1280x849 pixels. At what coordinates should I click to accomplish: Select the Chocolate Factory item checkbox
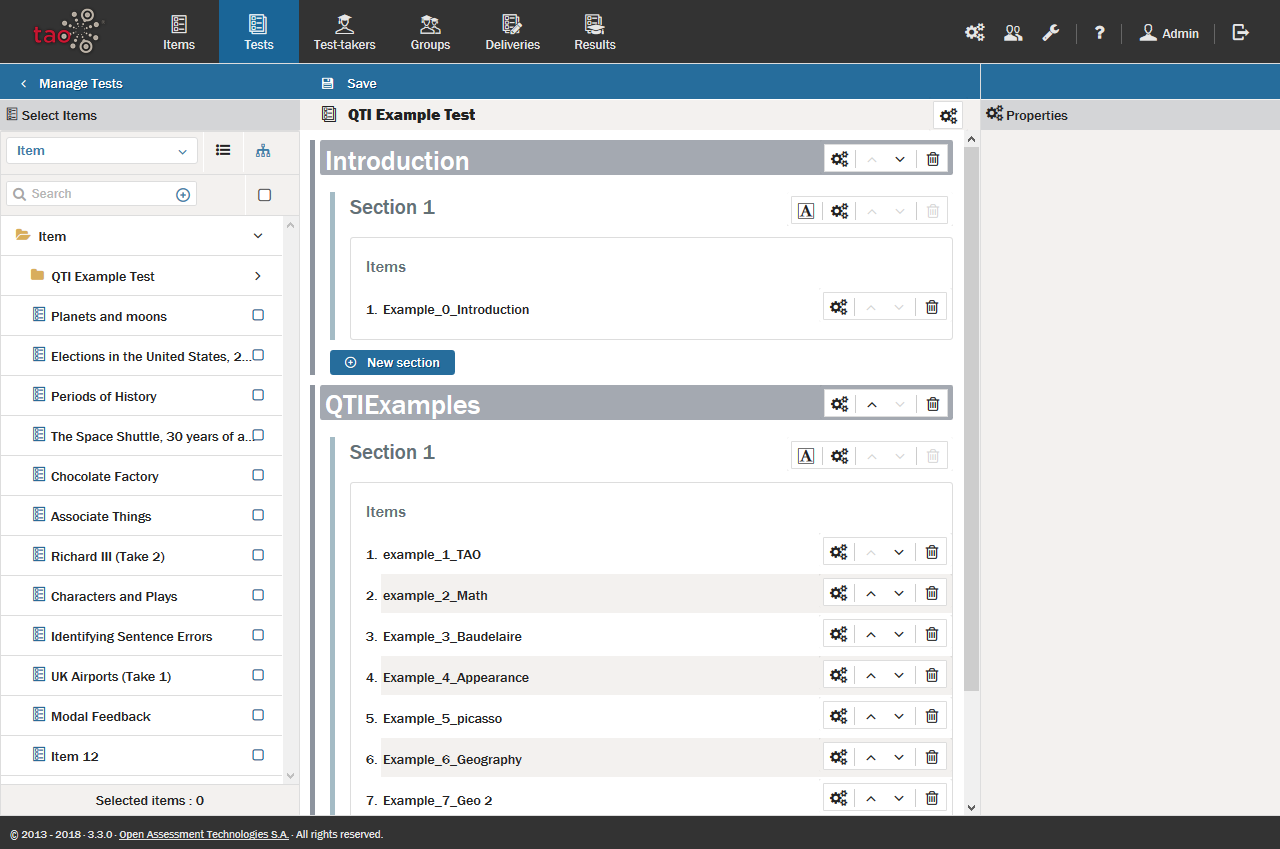[258, 475]
